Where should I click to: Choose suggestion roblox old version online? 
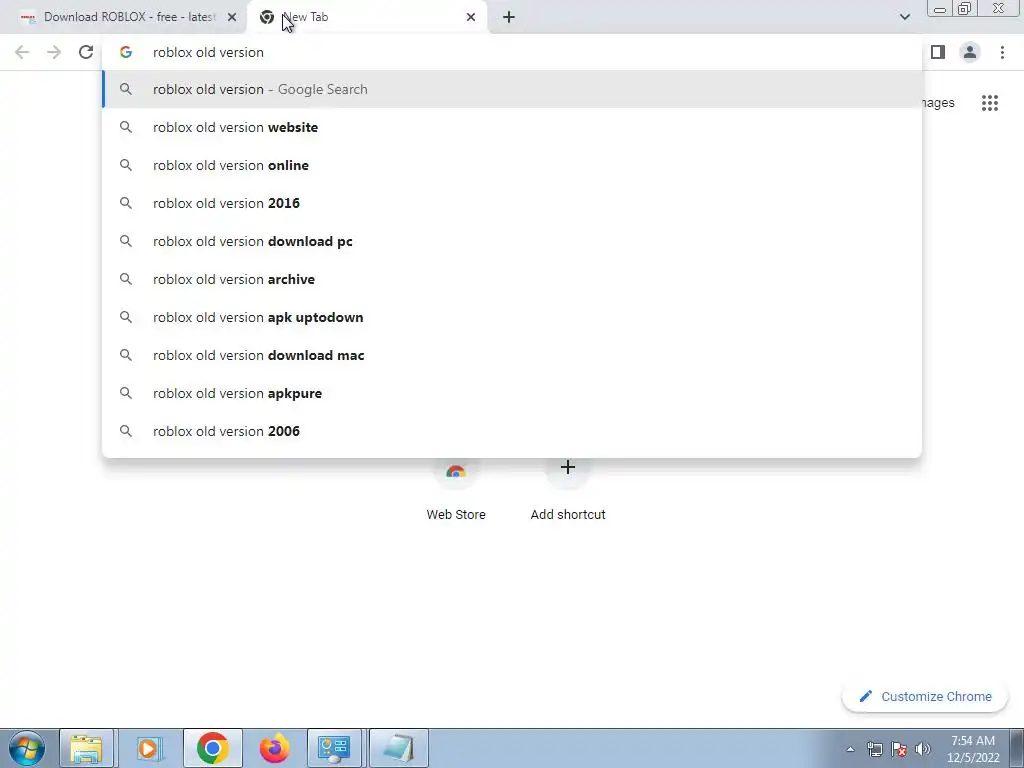click(x=512, y=165)
